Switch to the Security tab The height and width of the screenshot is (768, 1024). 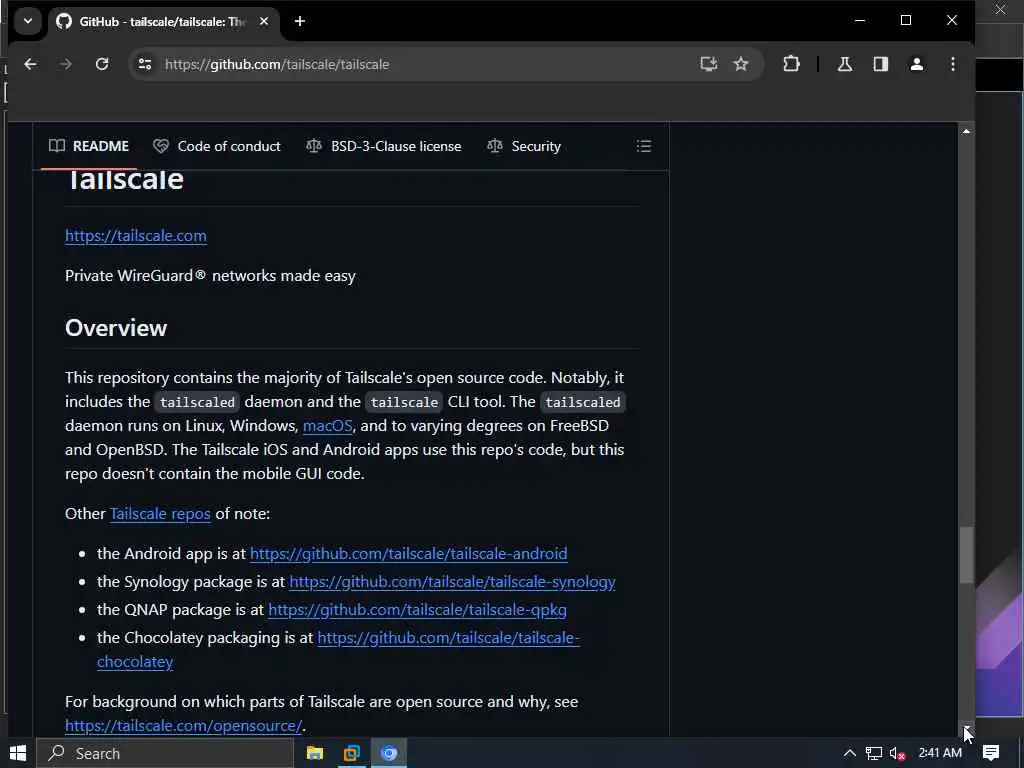[x=524, y=146]
